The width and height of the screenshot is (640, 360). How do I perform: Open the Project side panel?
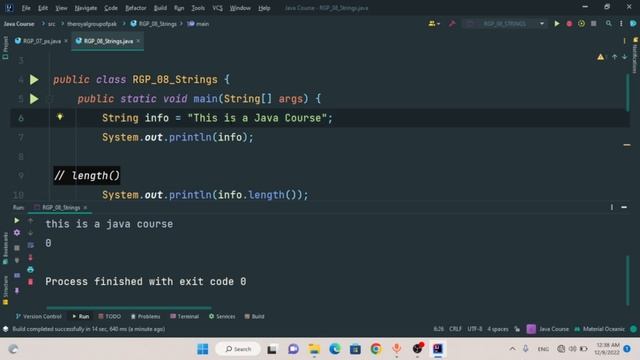point(5,48)
